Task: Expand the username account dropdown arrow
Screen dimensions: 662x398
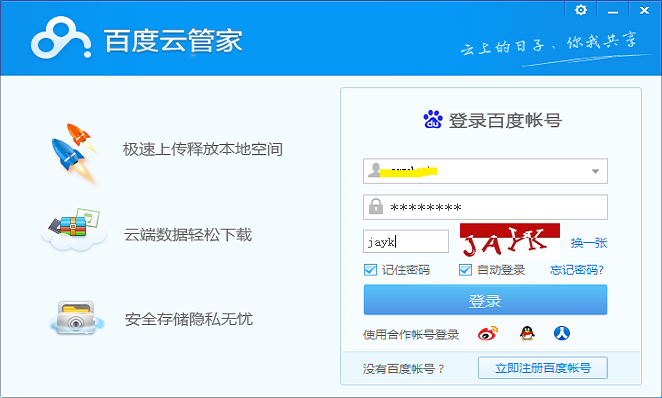Action: pyautogui.click(x=595, y=171)
